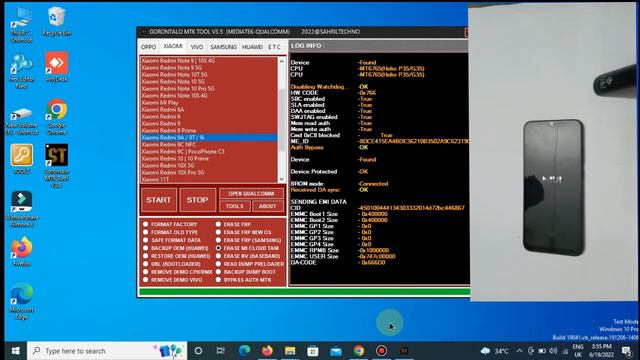Open New Volume drive shortcut
The width and height of the screenshot is (640, 360).
(x=21, y=121)
